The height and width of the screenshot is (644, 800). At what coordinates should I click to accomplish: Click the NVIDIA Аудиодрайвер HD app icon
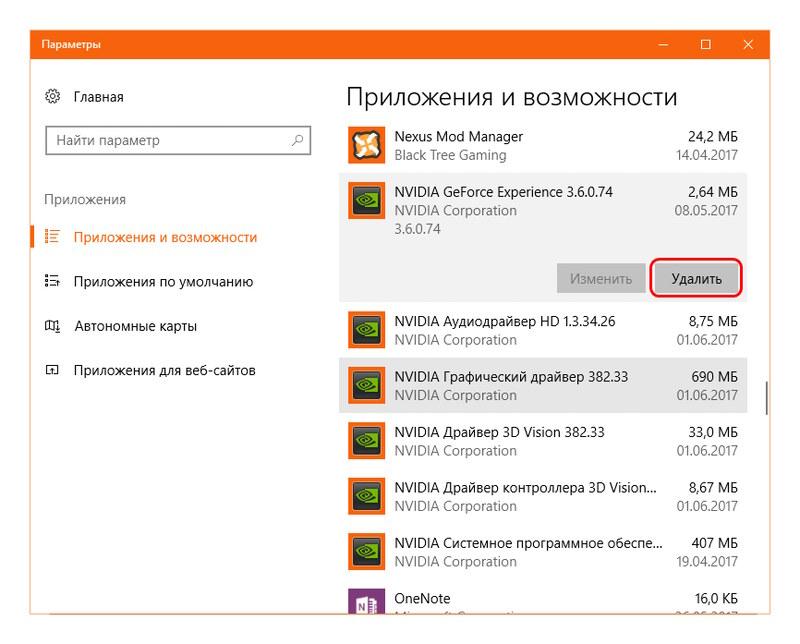tap(366, 330)
